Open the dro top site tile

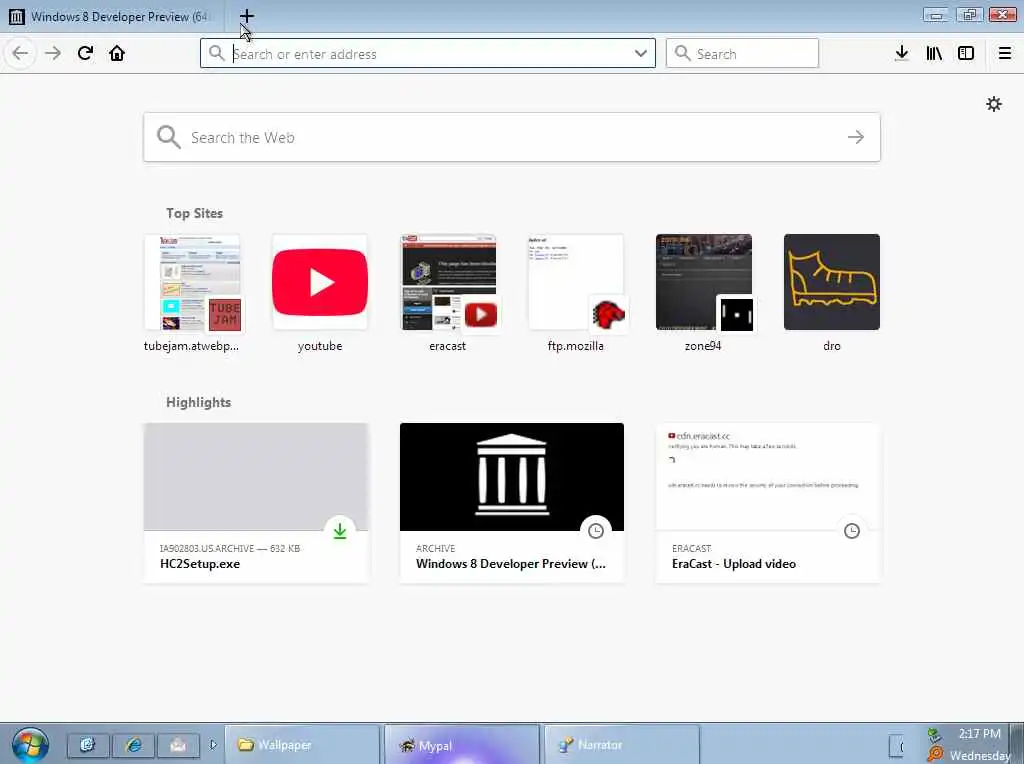click(832, 293)
